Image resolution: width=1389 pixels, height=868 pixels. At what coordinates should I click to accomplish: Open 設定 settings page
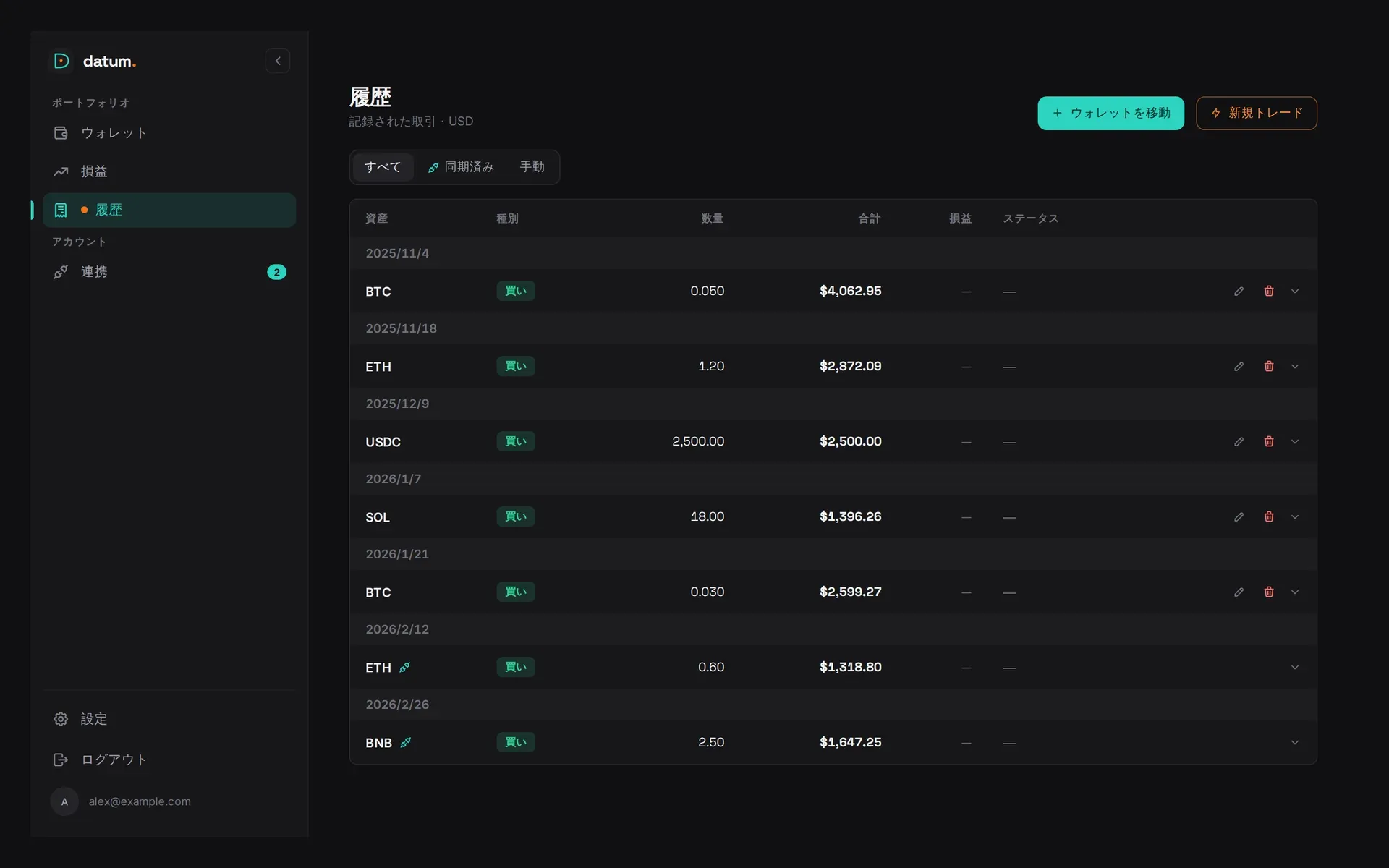[169, 719]
